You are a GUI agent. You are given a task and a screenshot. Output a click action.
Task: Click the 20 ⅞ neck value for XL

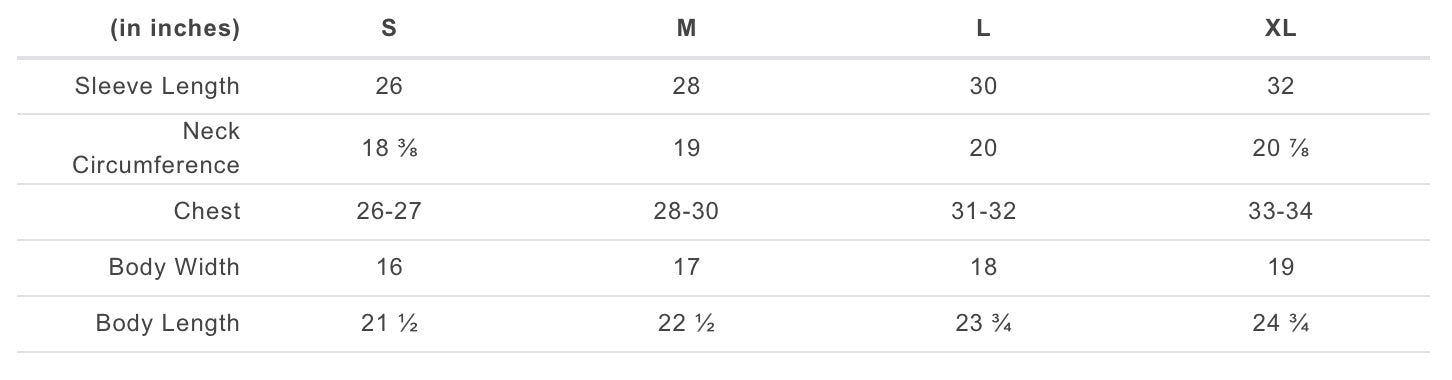point(1281,148)
